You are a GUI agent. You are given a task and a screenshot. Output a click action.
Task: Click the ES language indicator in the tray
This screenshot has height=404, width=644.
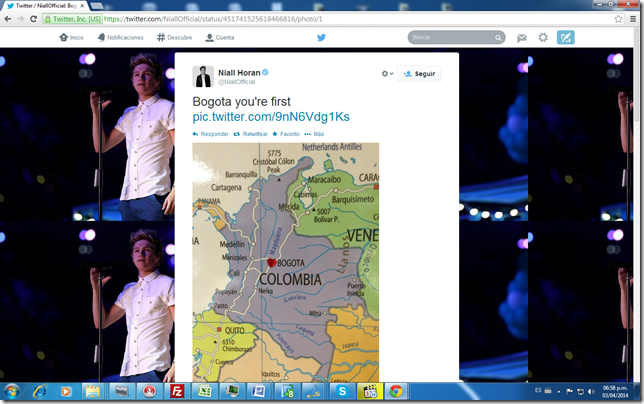click(538, 390)
